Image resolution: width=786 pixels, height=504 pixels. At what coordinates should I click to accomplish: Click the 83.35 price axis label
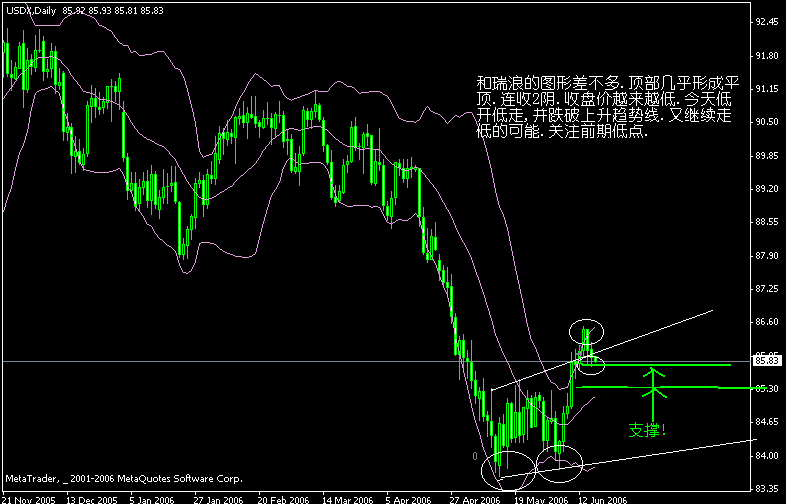(x=767, y=488)
